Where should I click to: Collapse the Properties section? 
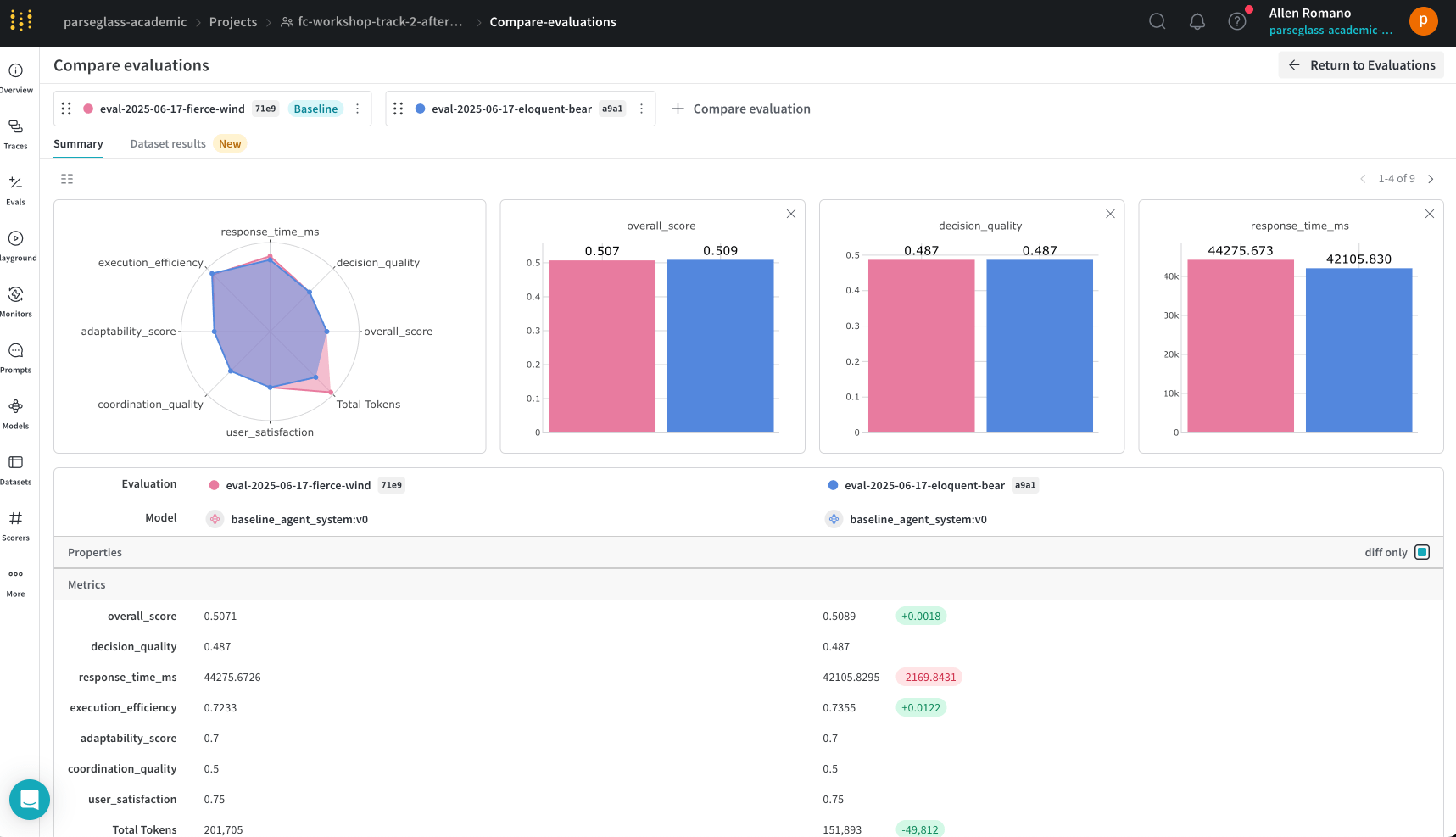pyautogui.click(x=95, y=552)
